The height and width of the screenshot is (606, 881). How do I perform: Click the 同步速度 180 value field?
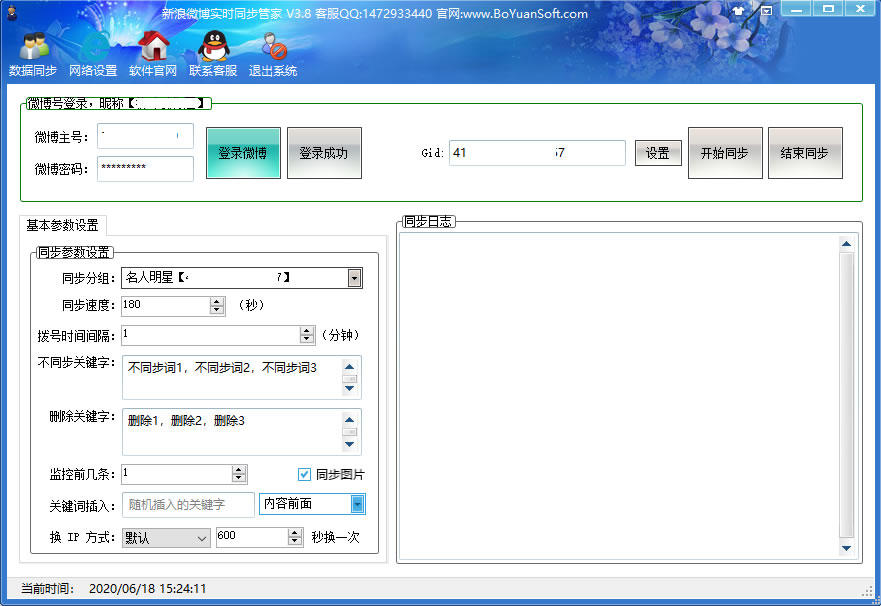click(166, 306)
